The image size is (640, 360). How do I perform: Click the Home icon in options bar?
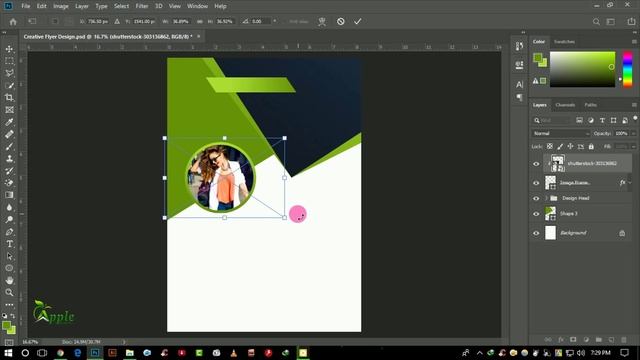[x=13, y=22]
